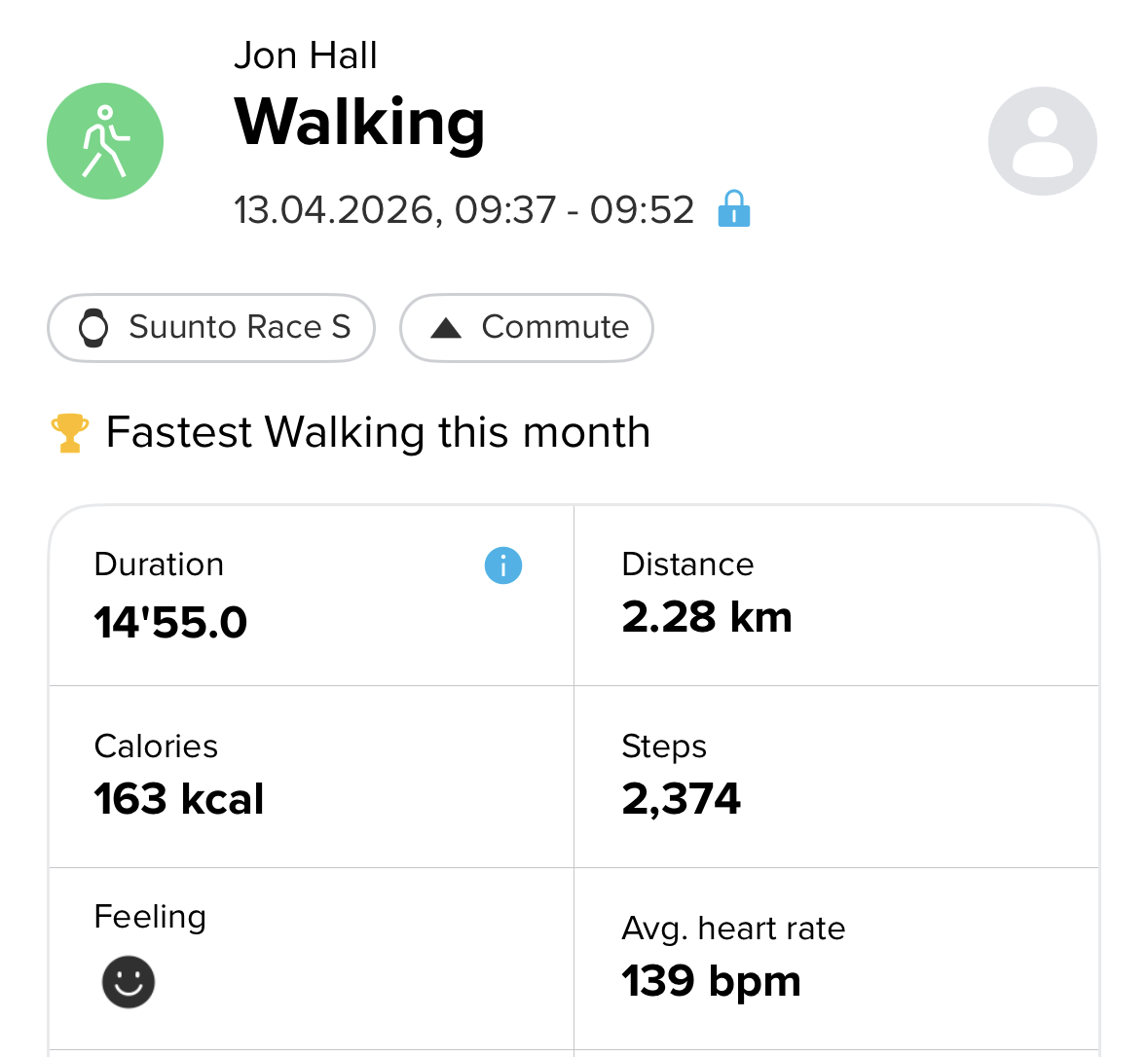Click the triangle icon beside Commute
Image resolution: width=1148 pixels, height=1057 pixels.
coord(446,328)
